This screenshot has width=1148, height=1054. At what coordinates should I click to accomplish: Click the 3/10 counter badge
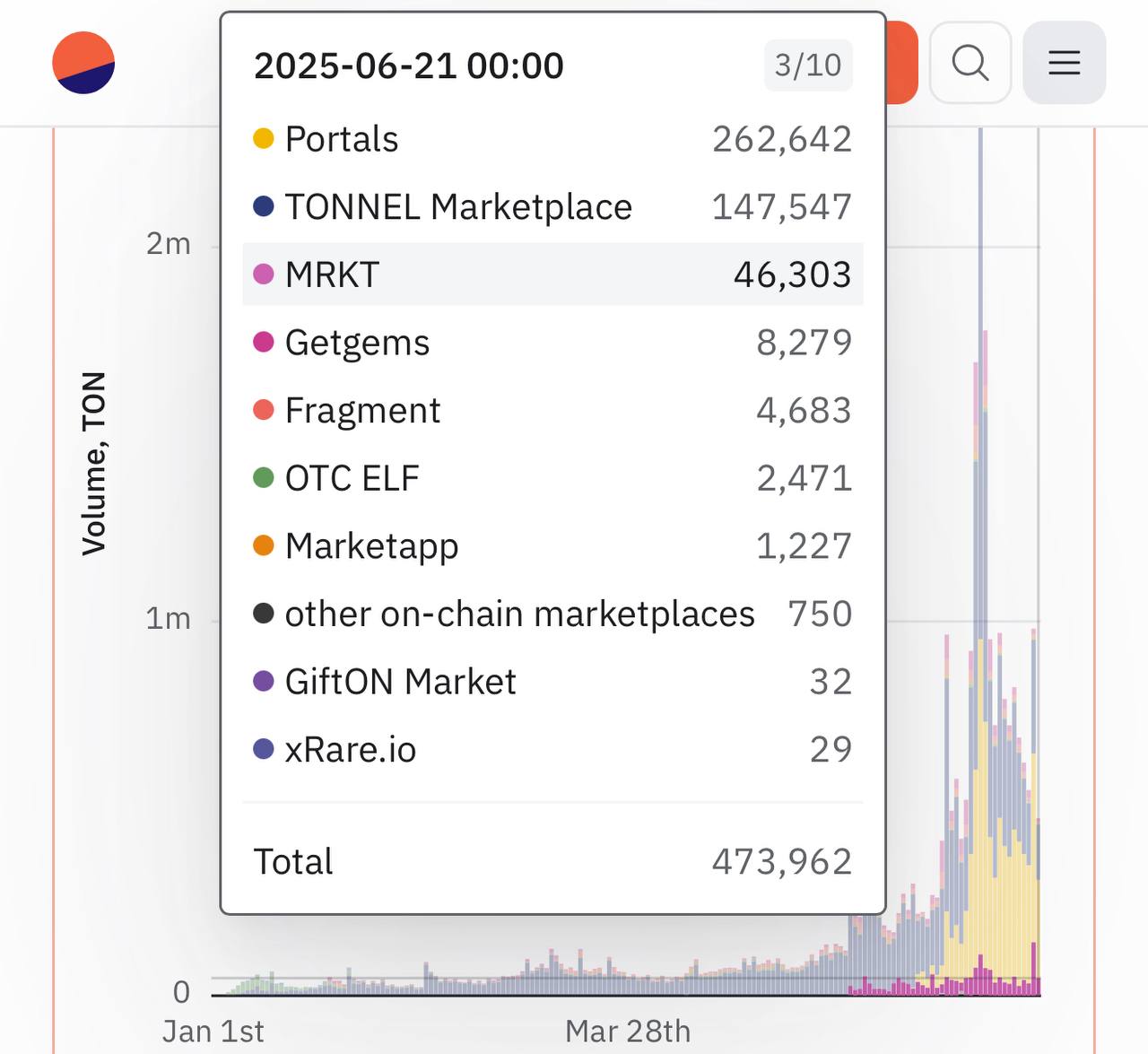point(808,65)
